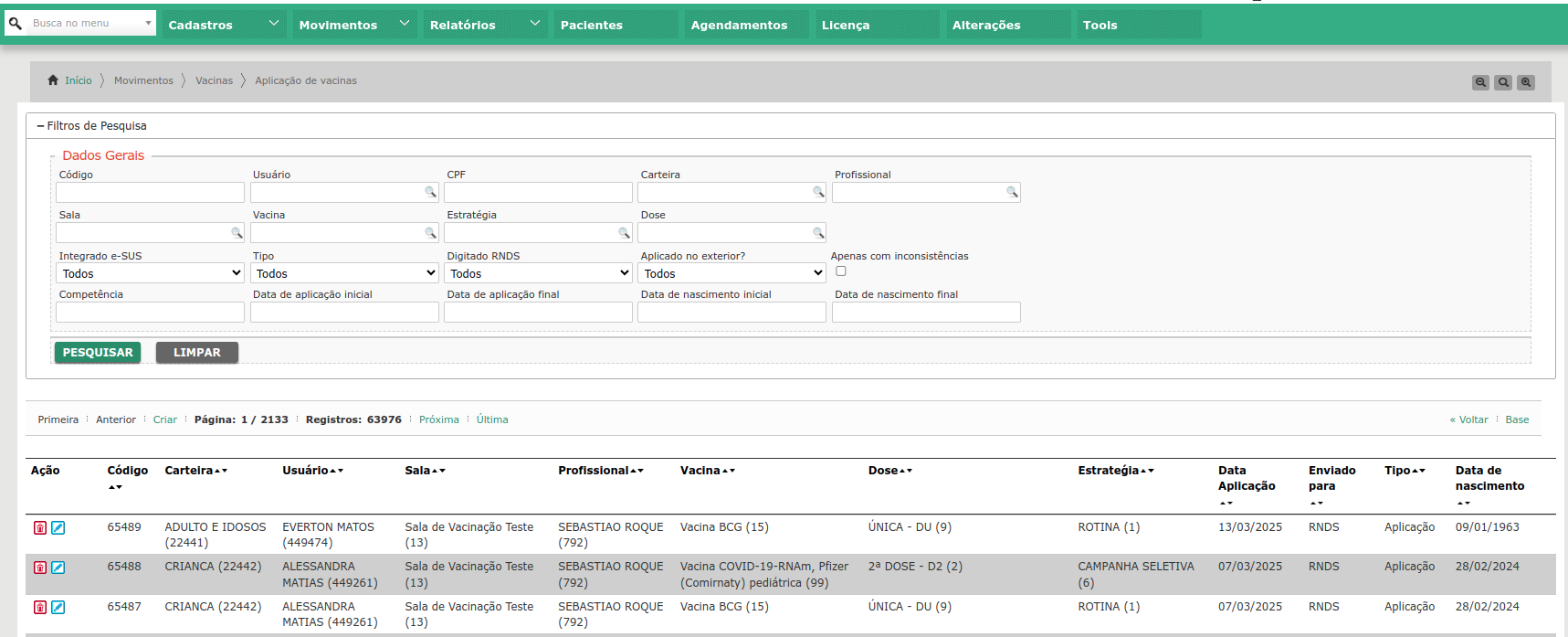Viewport: 1568px width, 637px height.
Task: Edit record 65489 with the pencil icon
Action: click(58, 528)
